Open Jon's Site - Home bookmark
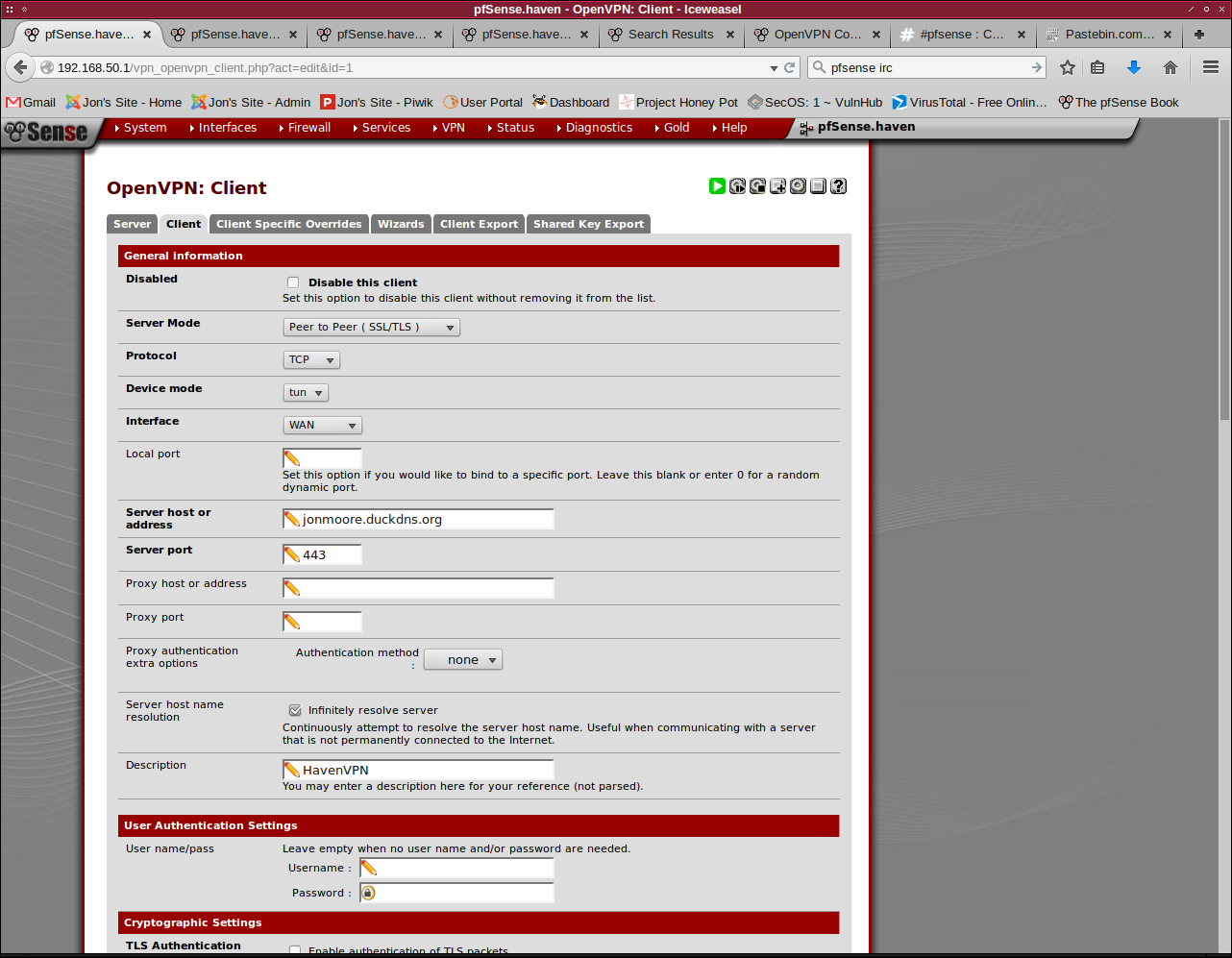1232x958 pixels. (123, 102)
